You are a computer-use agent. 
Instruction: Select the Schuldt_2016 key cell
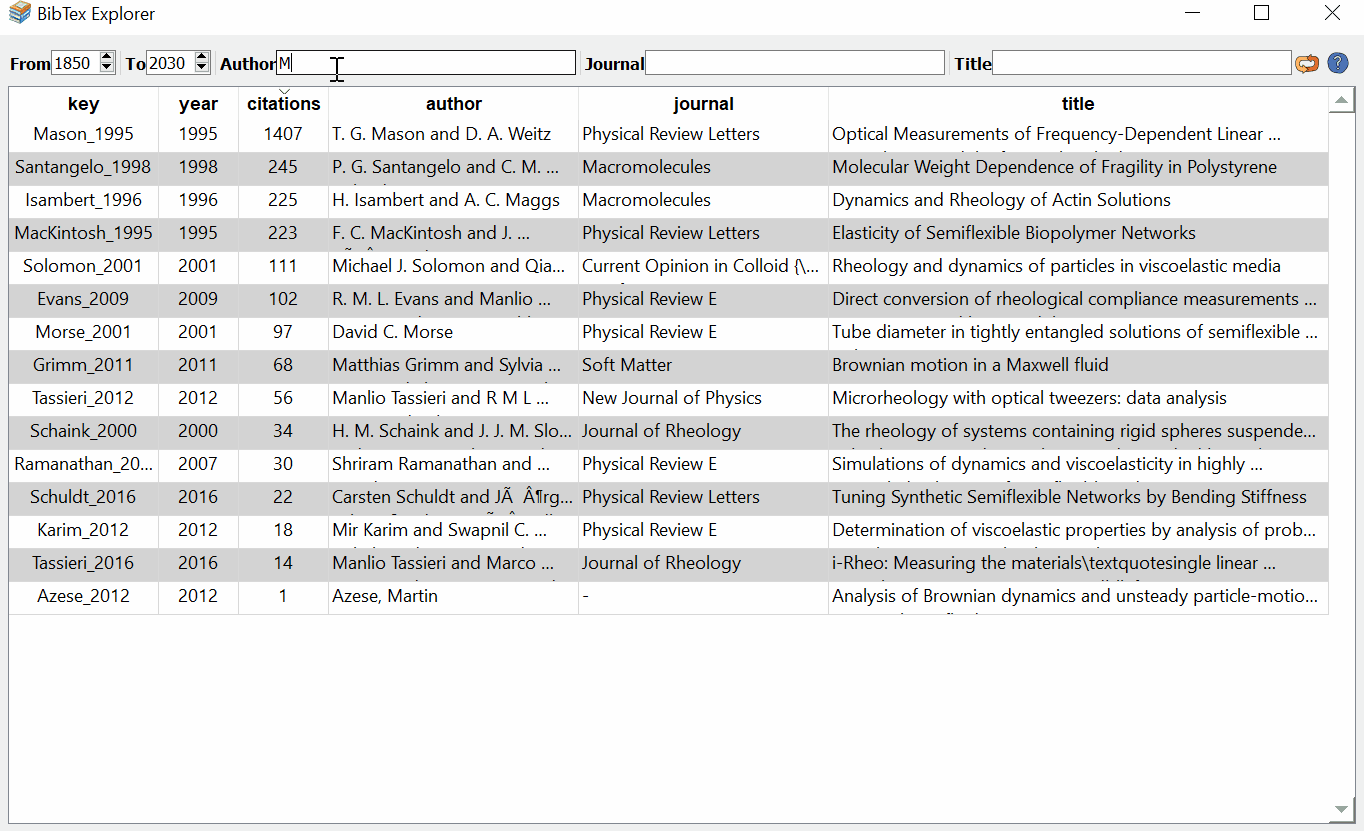coord(84,497)
